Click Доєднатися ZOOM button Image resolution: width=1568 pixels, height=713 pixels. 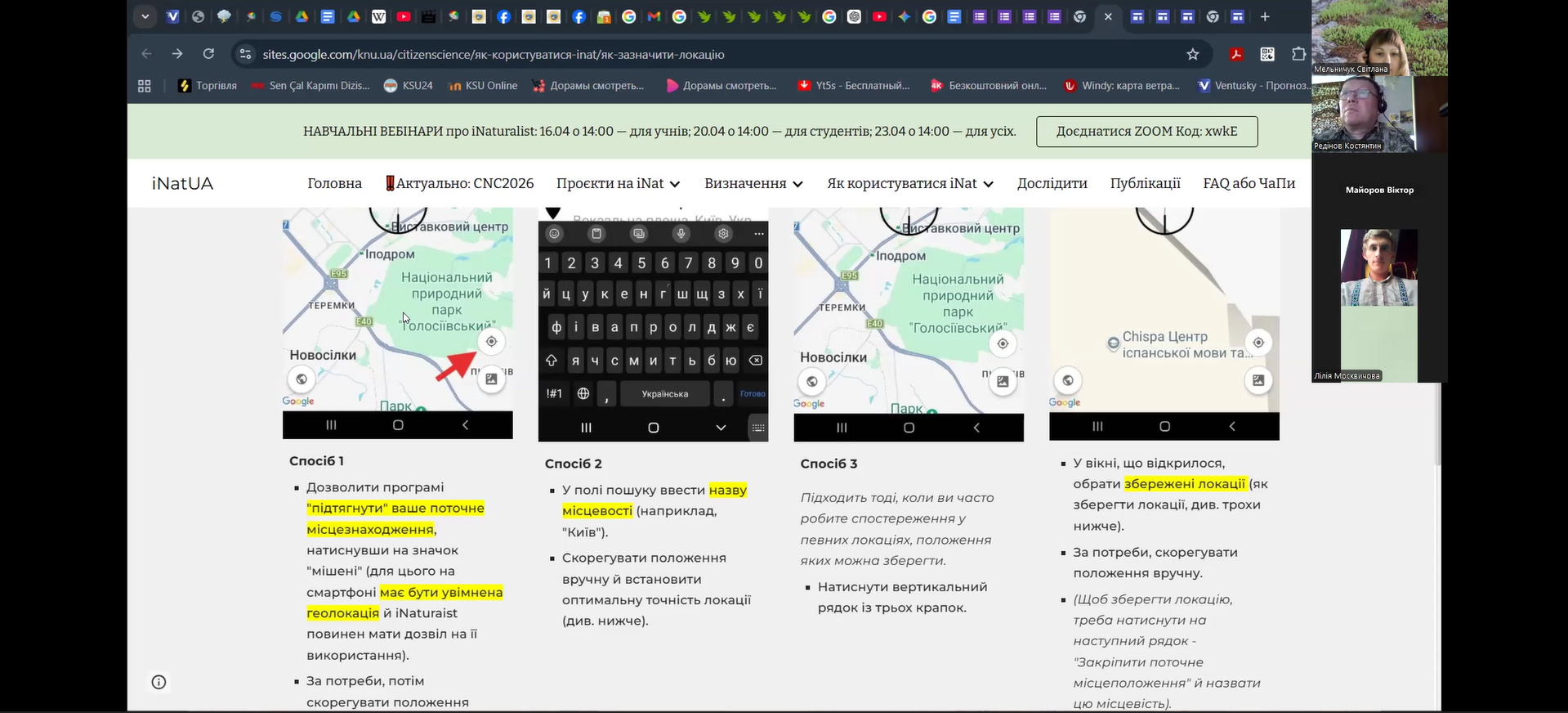click(x=1146, y=132)
